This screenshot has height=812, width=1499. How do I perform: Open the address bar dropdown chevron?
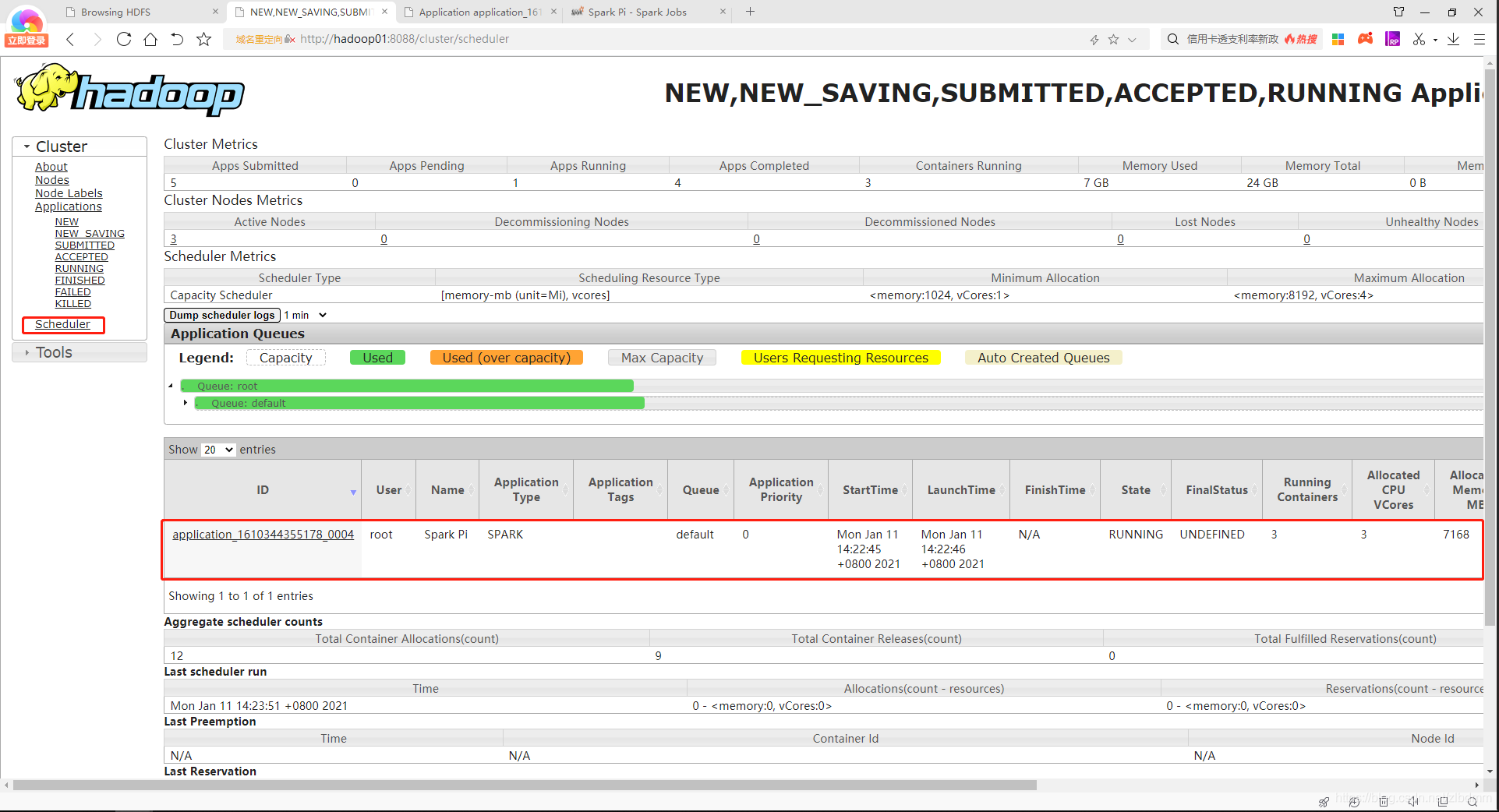click(x=1132, y=40)
